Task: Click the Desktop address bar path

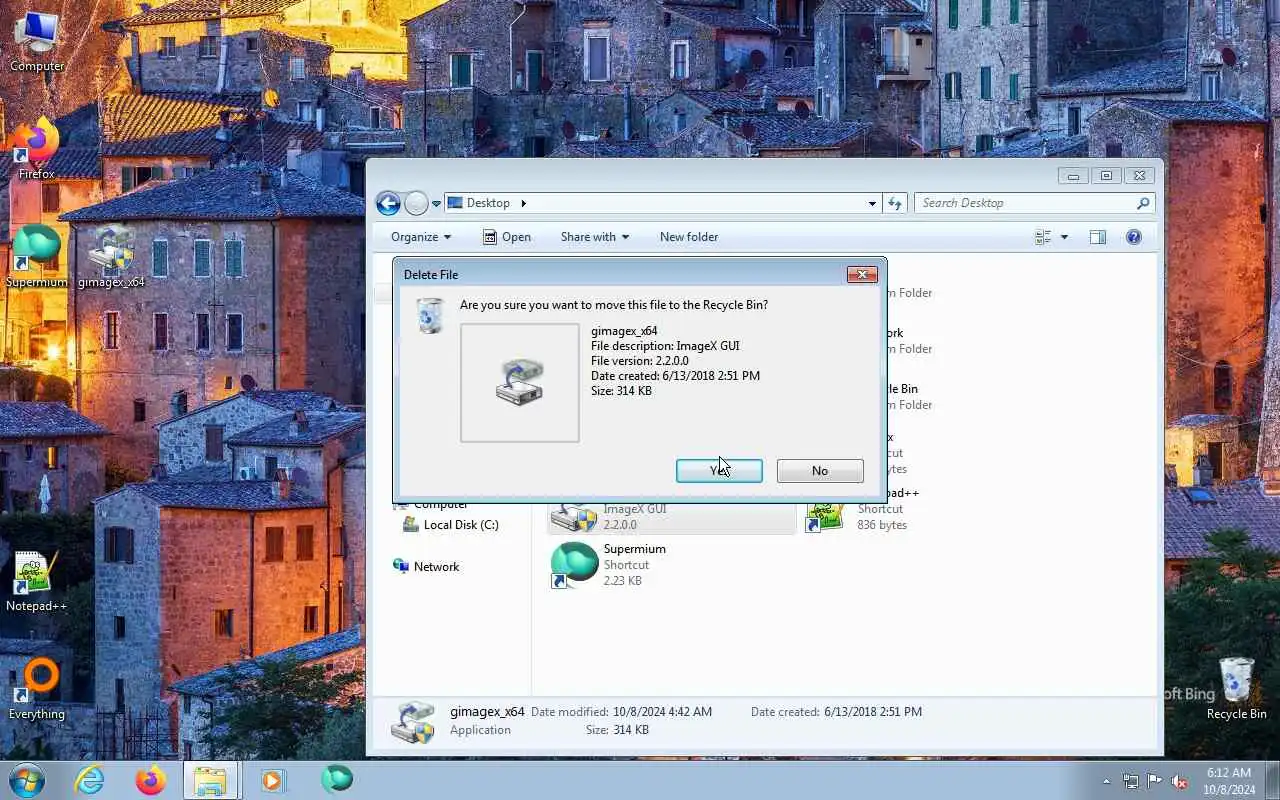Action: 488,203
